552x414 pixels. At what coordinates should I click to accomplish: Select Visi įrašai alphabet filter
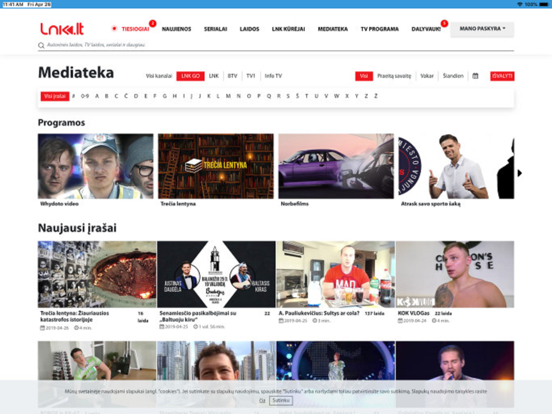(55, 96)
